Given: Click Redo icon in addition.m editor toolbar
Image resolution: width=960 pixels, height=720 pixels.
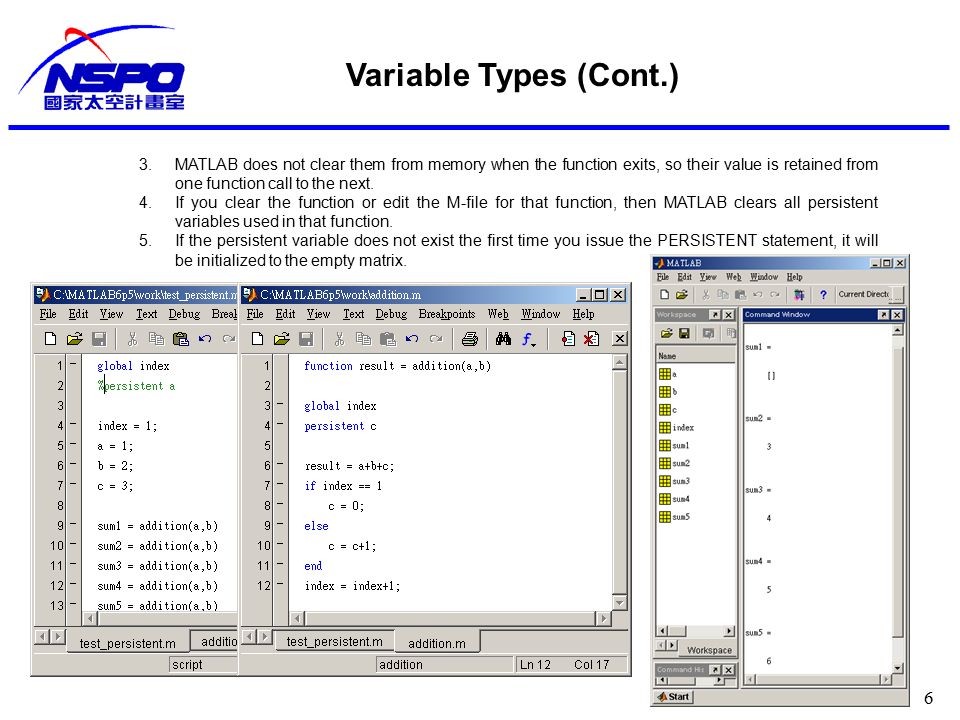Looking at the screenshot, I should pos(436,339).
